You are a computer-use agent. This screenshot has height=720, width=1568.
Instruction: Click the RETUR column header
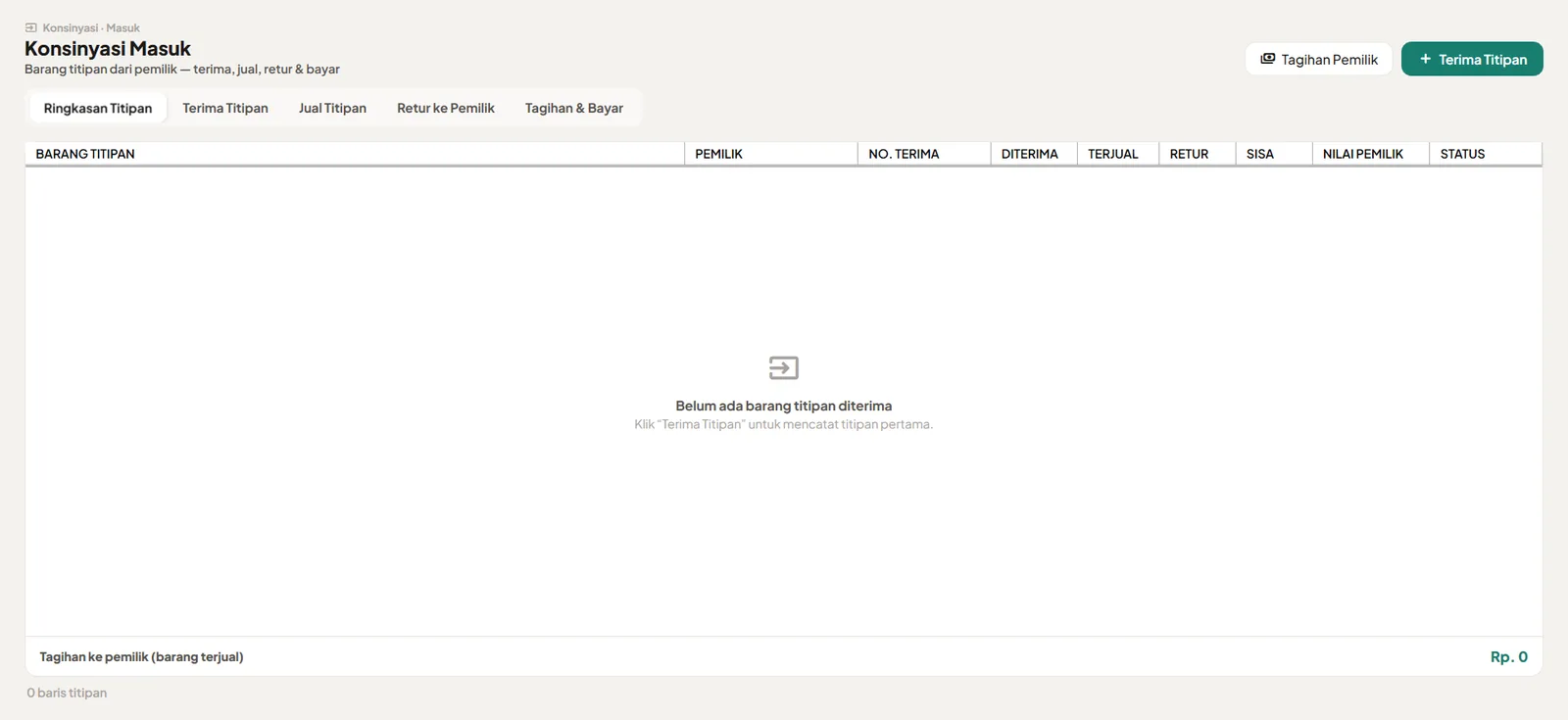(1198, 154)
